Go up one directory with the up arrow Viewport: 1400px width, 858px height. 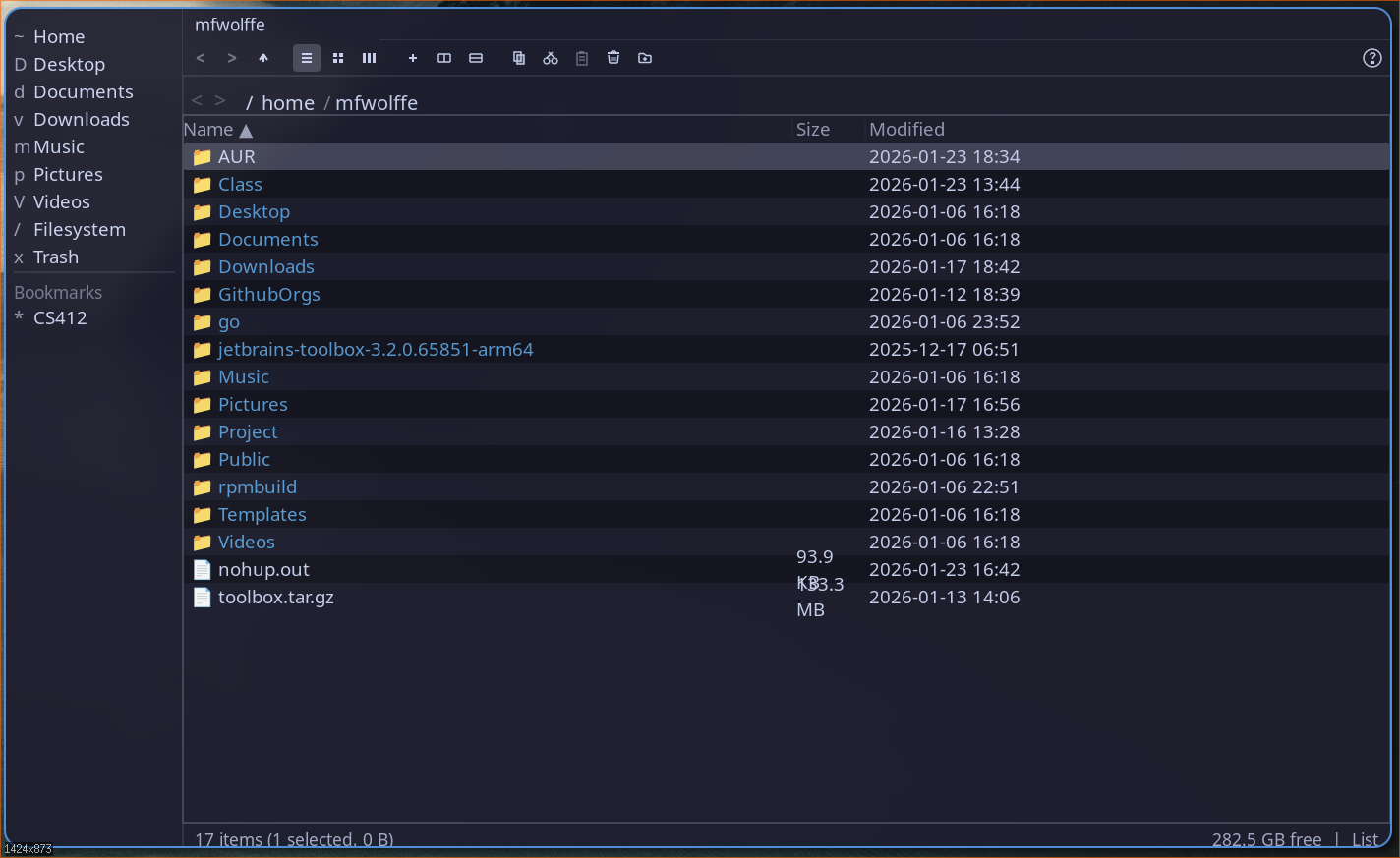coord(263,58)
